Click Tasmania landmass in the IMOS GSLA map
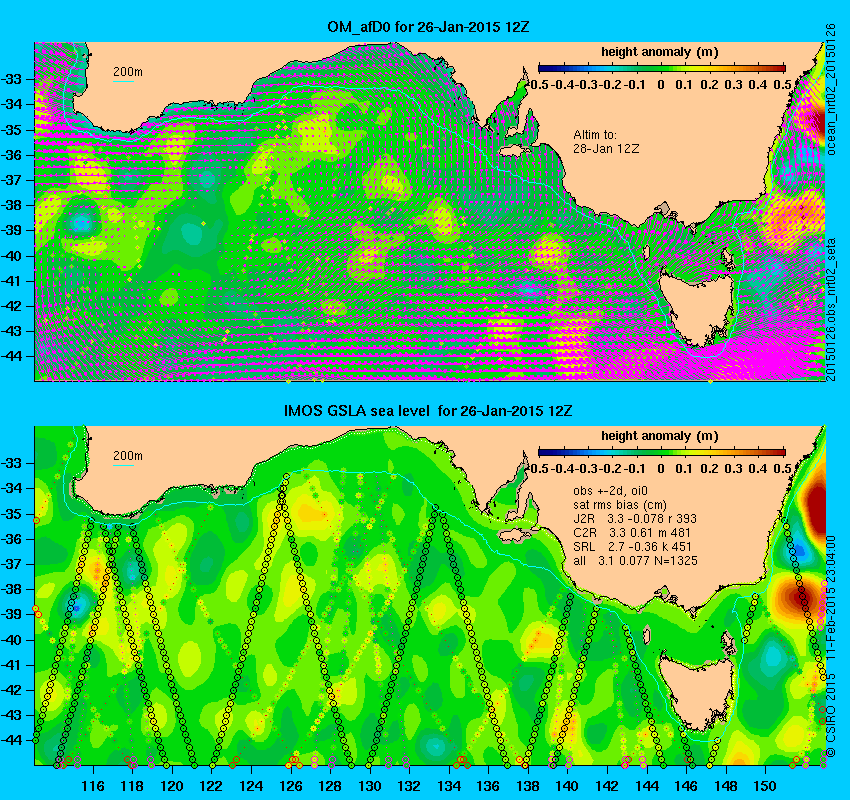This screenshot has height=800, width=850. (698, 692)
